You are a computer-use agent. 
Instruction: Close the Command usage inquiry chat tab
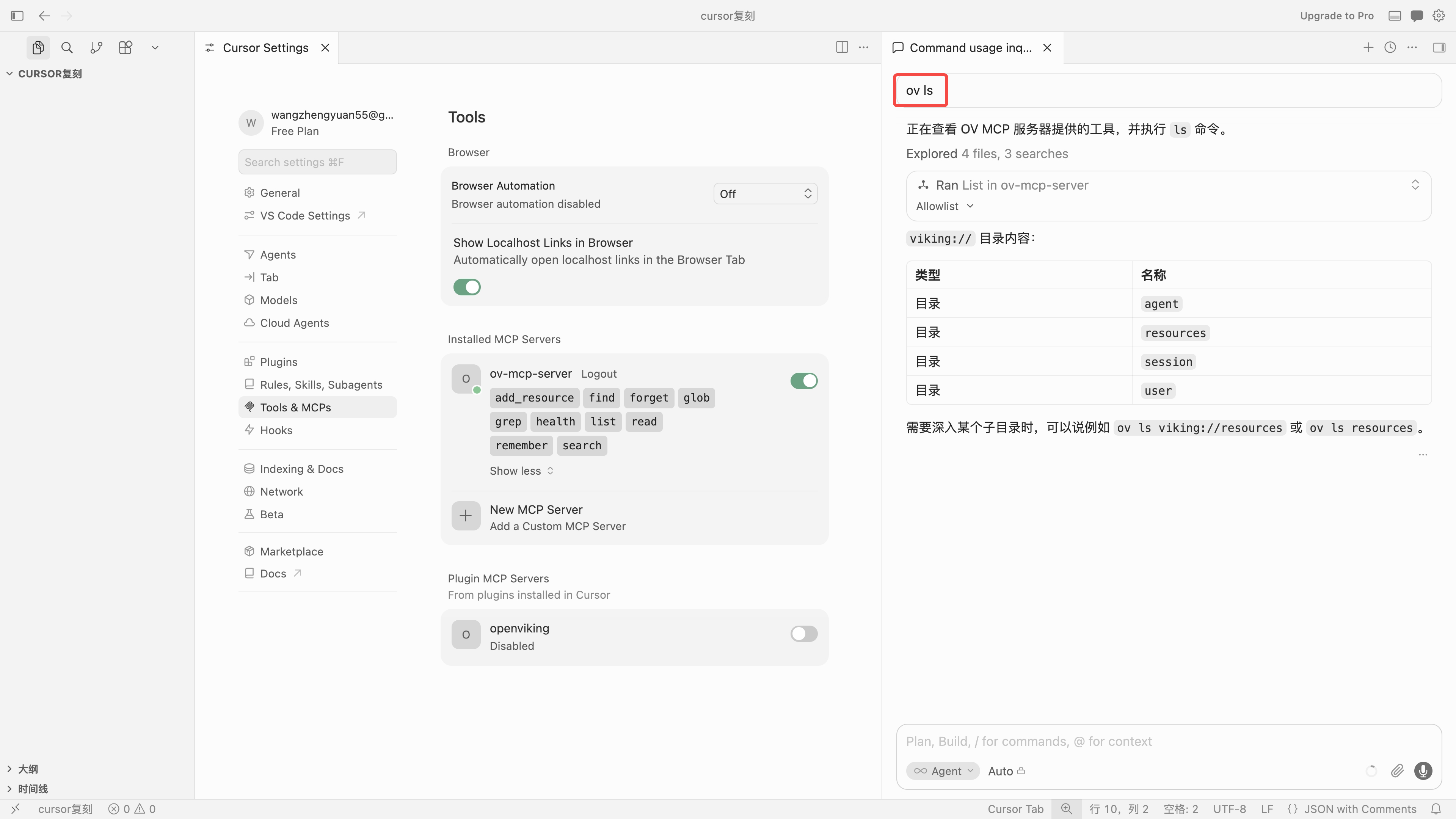pyautogui.click(x=1047, y=47)
